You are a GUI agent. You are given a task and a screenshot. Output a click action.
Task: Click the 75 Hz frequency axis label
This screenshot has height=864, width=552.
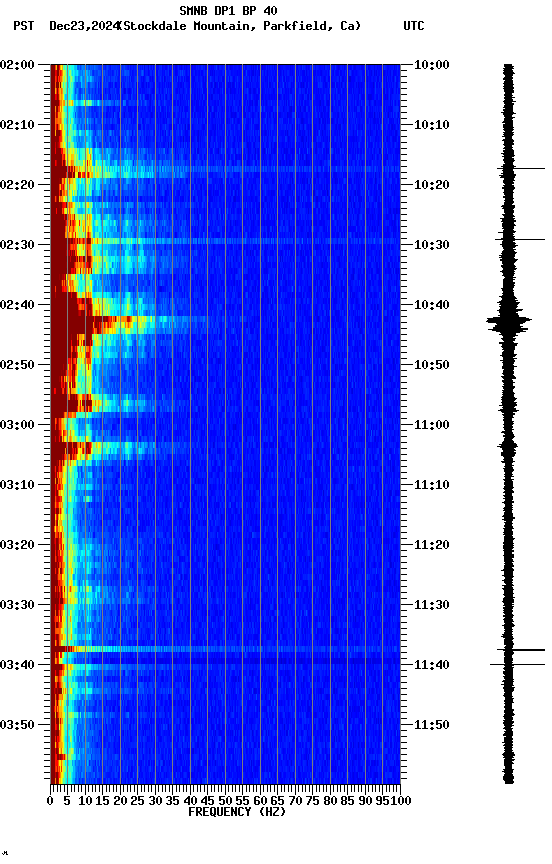[313, 801]
